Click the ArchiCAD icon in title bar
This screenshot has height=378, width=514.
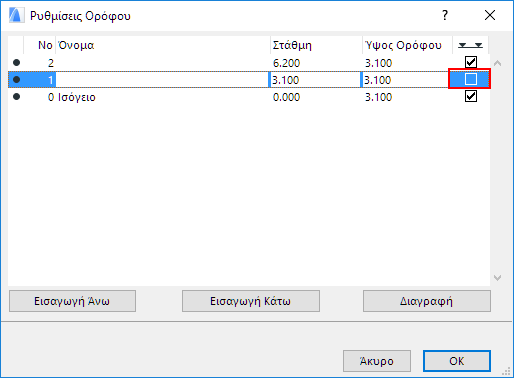[x=16, y=15]
